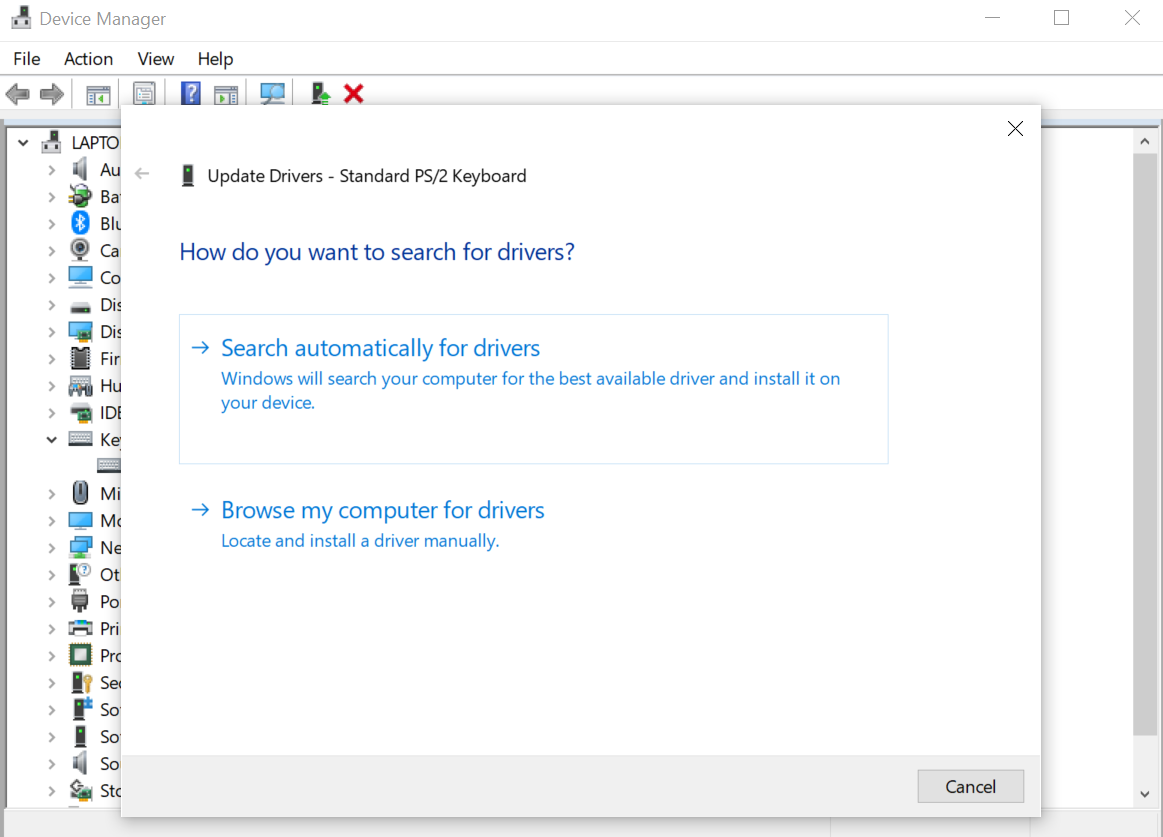Select the Batteries icon in the tree
1163x837 pixels.
coord(79,196)
